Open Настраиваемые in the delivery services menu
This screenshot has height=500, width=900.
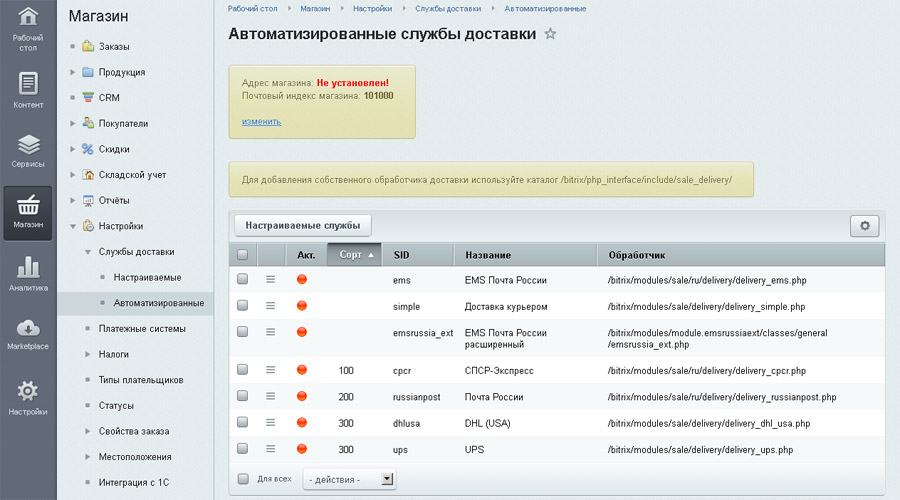(147, 276)
